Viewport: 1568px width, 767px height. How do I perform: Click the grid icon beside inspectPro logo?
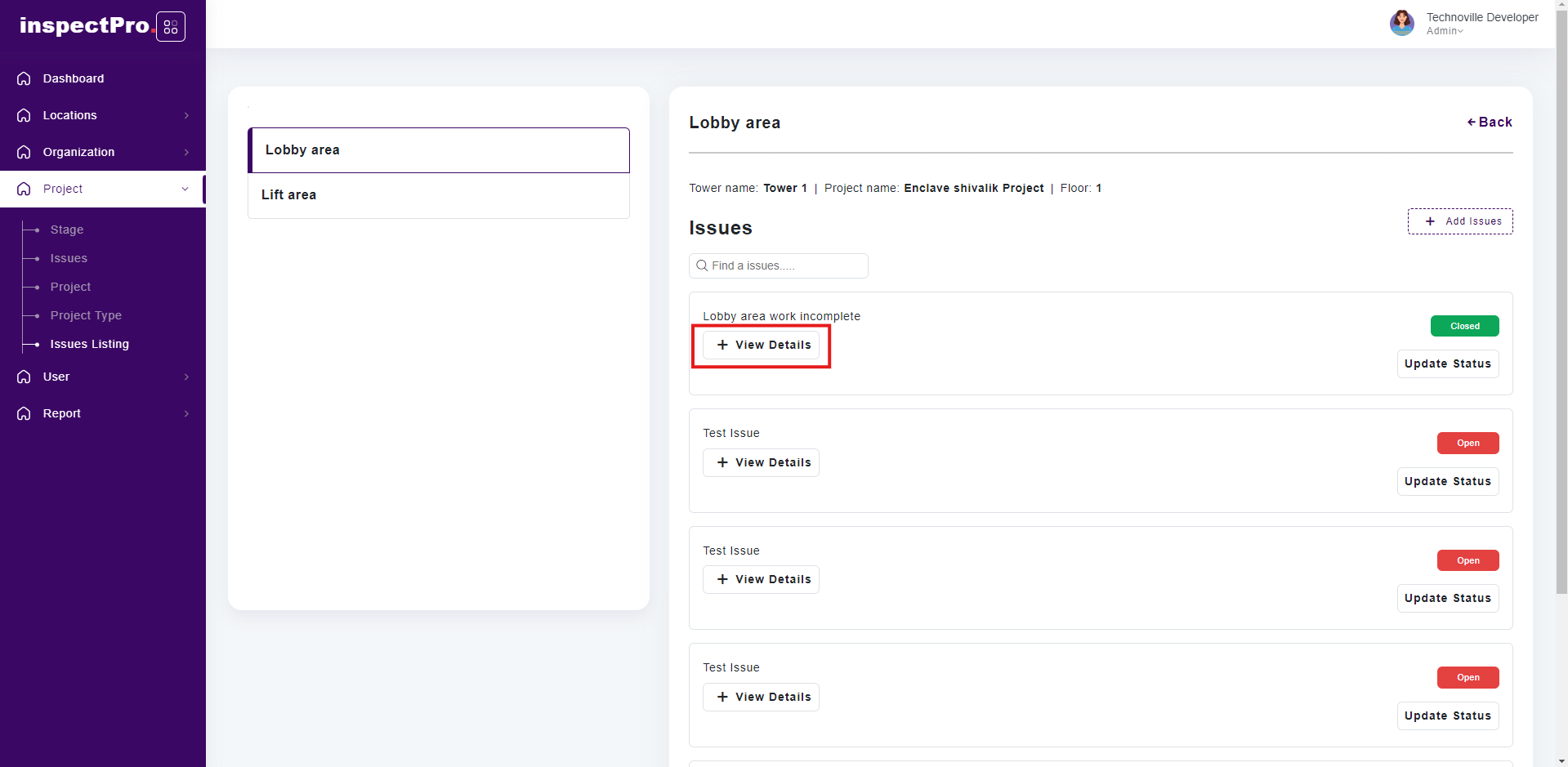pyautogui.click(x=170, y=27)
